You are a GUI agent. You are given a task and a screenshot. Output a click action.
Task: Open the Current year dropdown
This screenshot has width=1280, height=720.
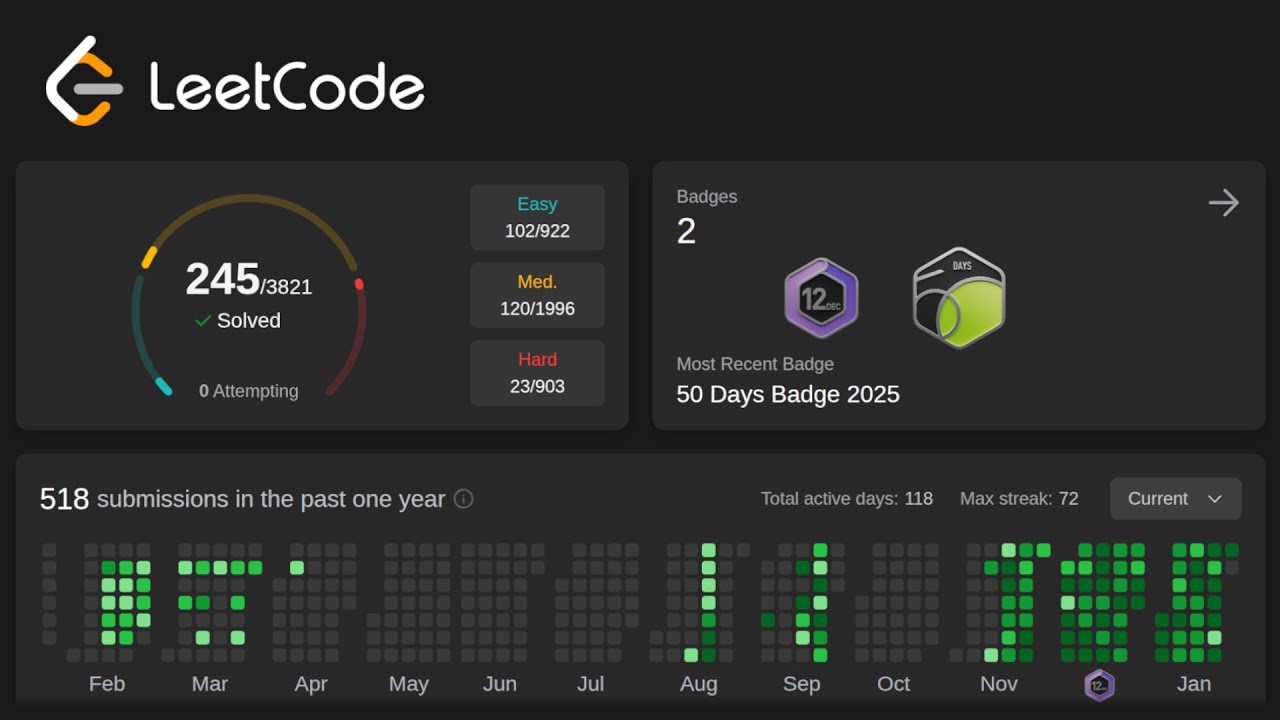[1175, 498]
